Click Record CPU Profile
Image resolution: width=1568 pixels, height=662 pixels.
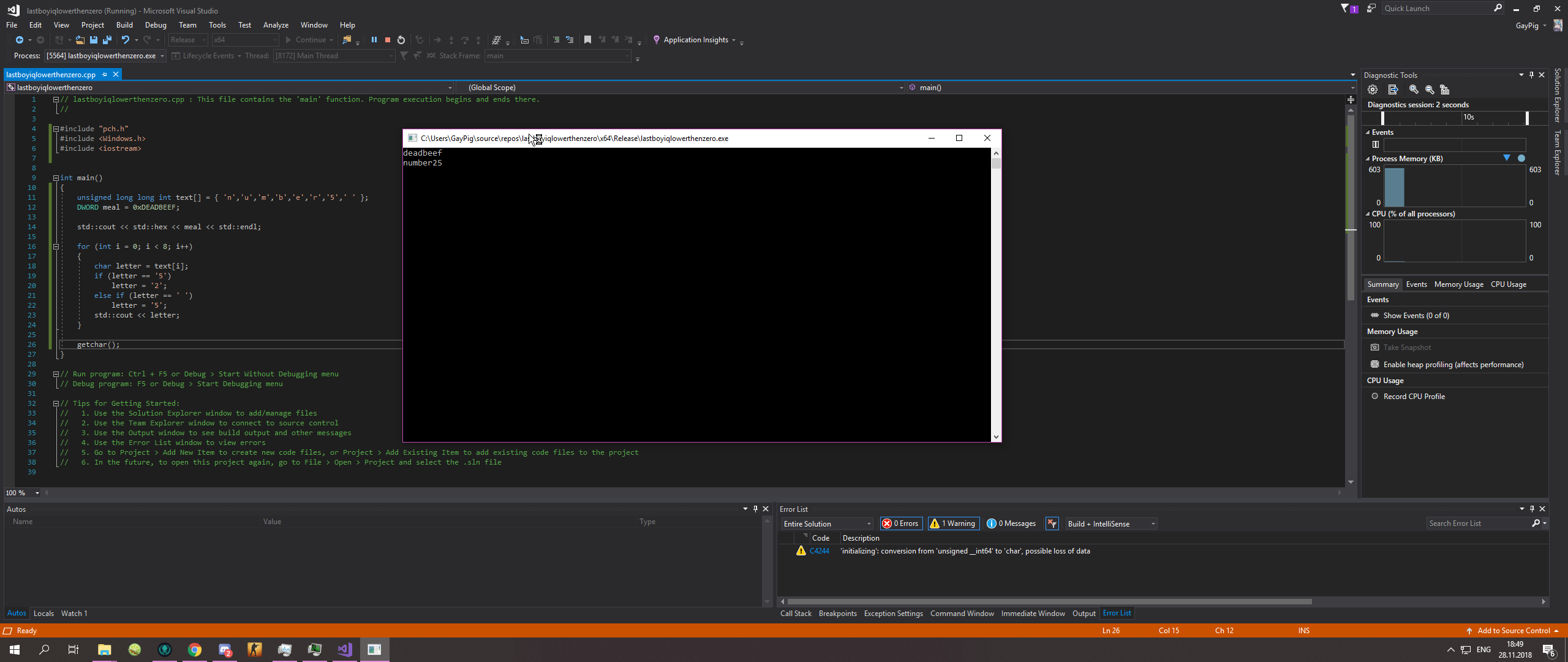click(1414, 397)
